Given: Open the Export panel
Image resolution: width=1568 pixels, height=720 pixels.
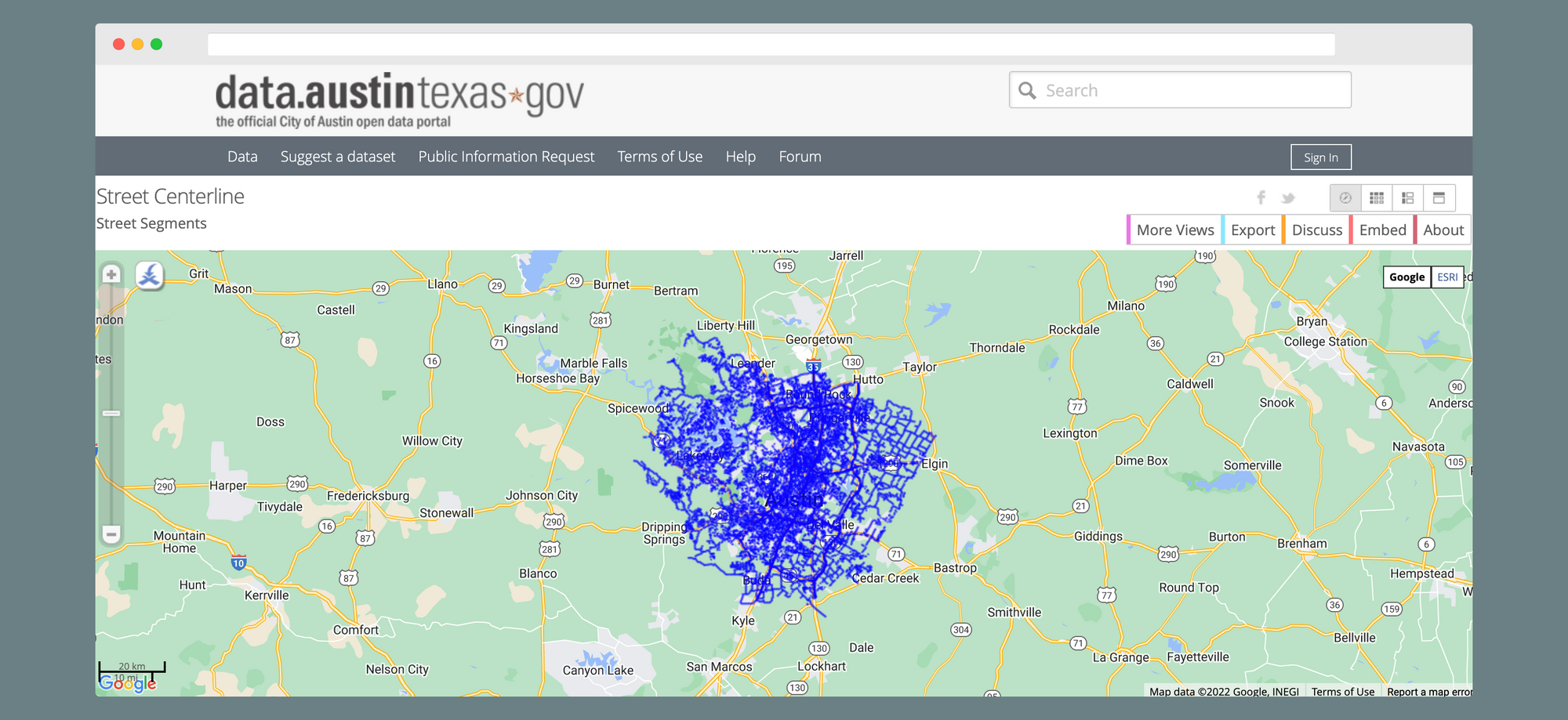Looking at the screenshot, I should (x=1252, y=230).
